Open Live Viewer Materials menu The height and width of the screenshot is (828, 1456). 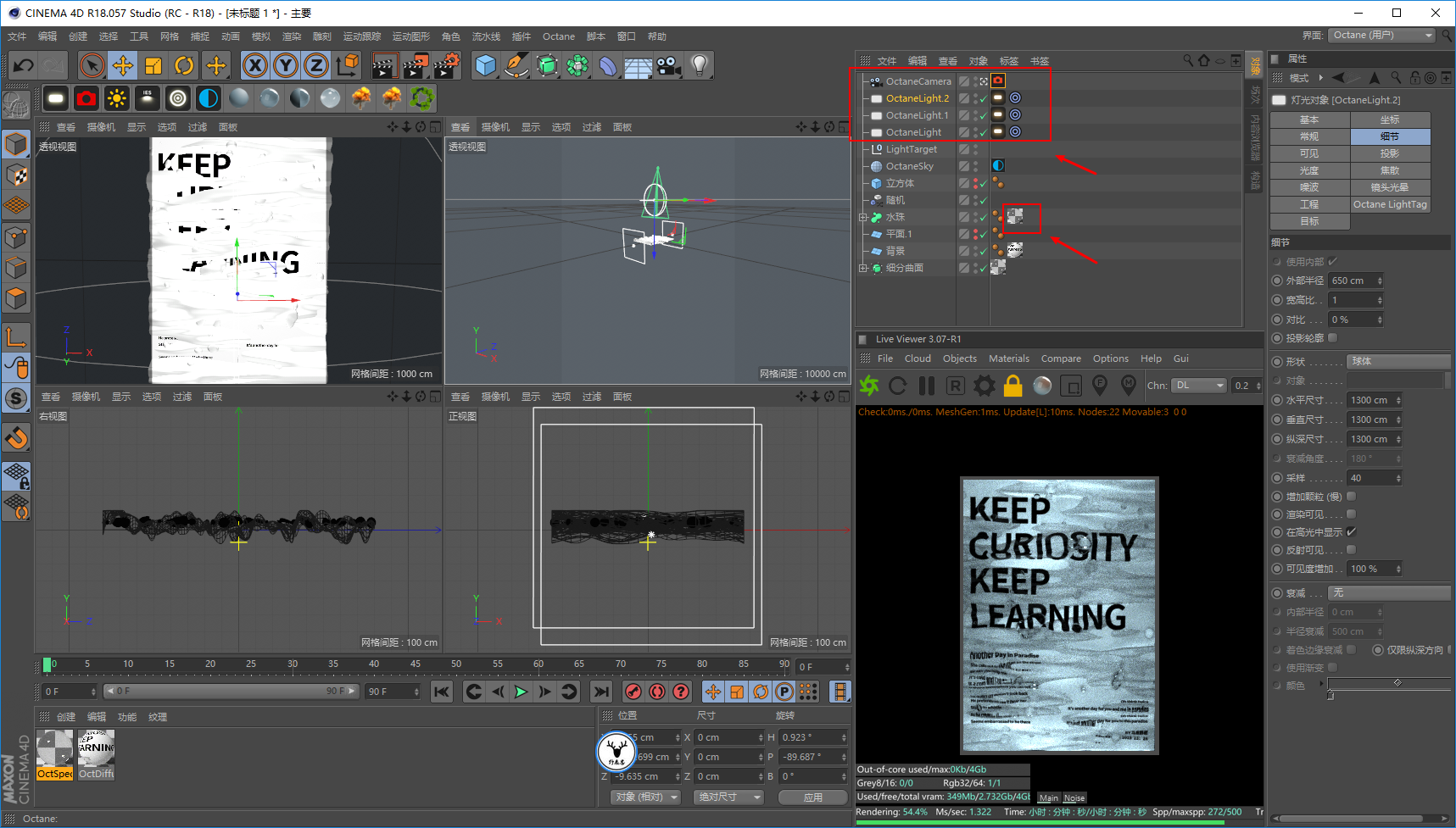click(x=1008, y=358)
